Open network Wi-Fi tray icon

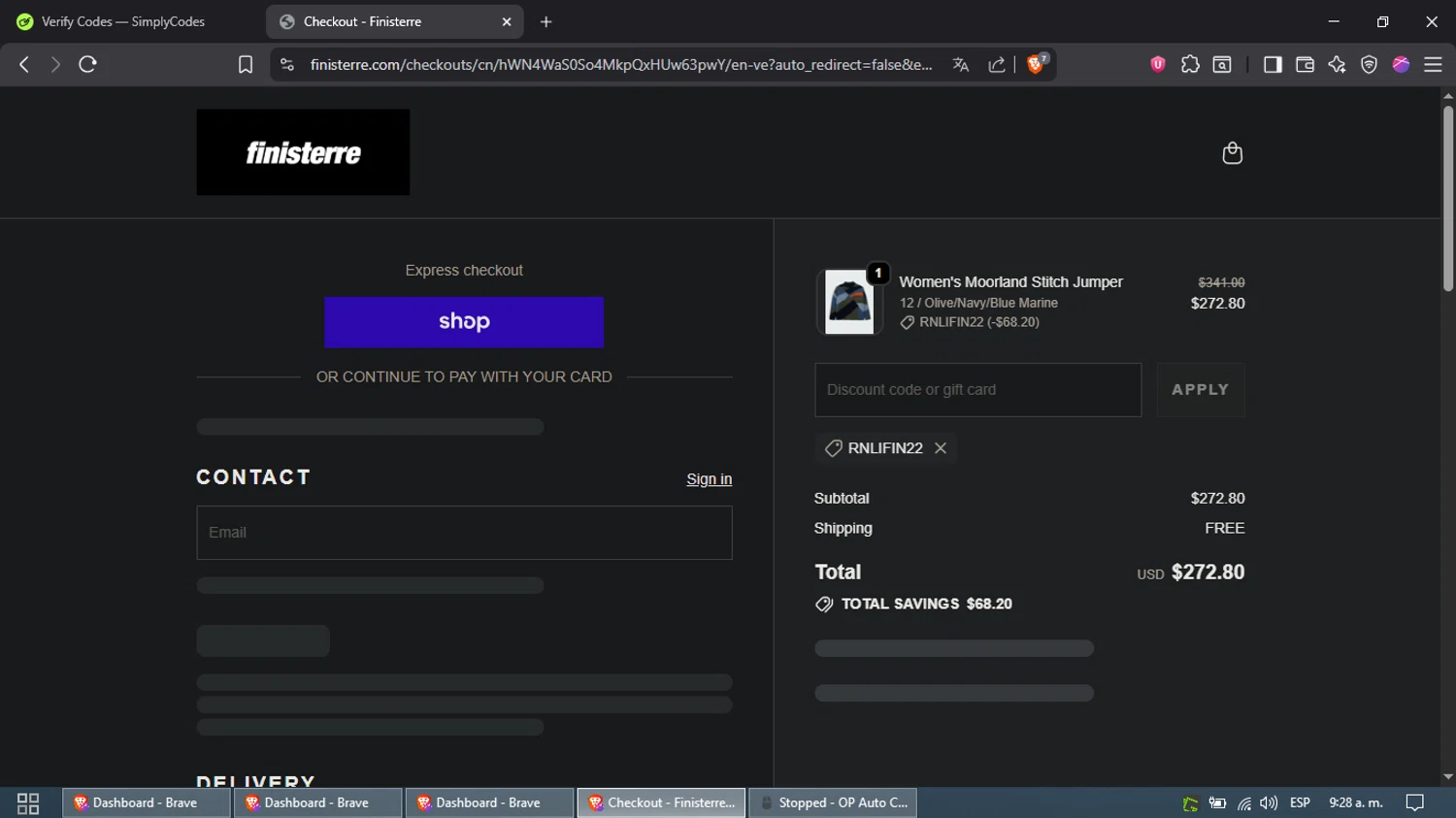(1243, 802)
